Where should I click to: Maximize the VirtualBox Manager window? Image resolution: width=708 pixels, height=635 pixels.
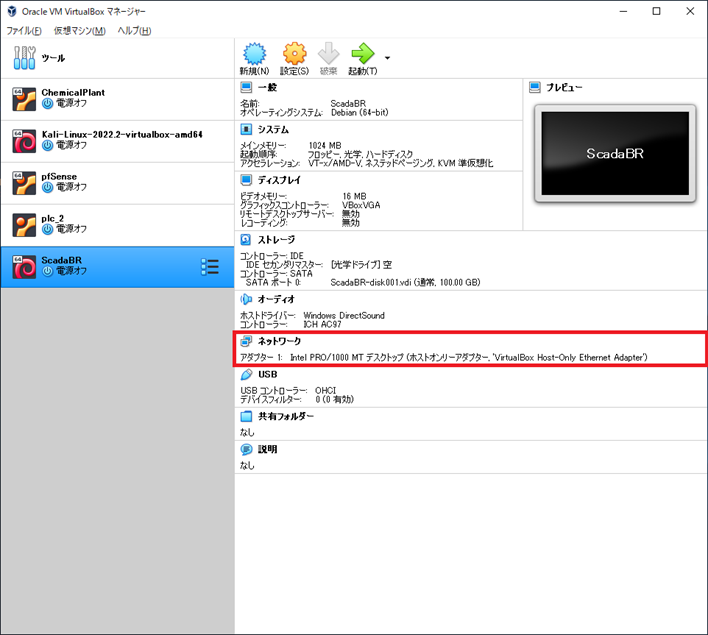657,11
